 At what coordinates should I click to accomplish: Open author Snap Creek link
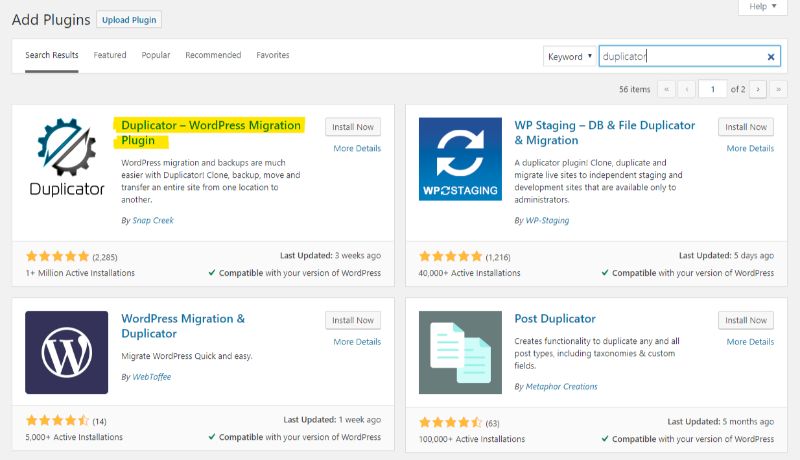coord(153,220)
